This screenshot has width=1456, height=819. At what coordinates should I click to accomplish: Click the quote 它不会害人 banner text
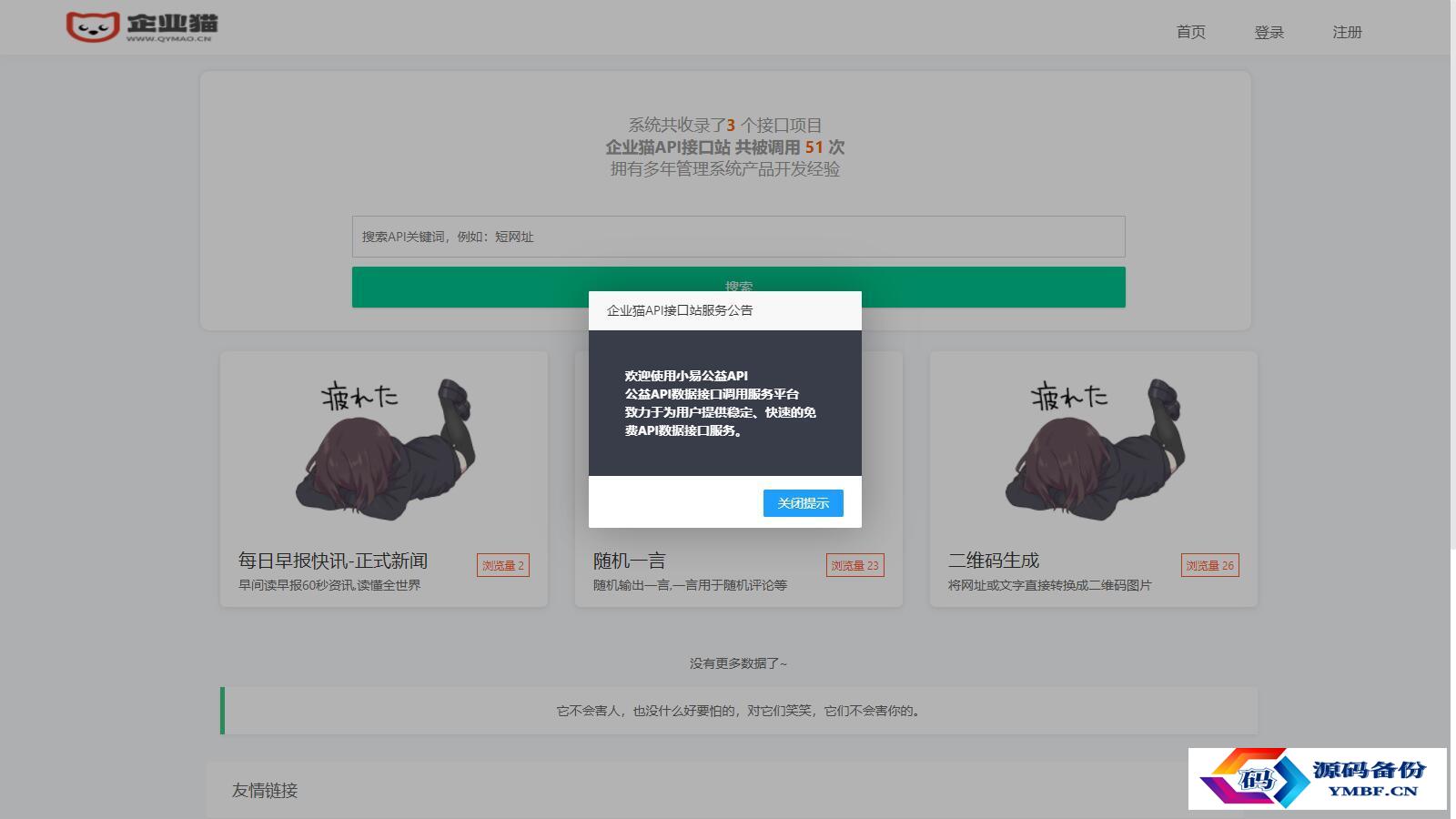coord(739,711)
